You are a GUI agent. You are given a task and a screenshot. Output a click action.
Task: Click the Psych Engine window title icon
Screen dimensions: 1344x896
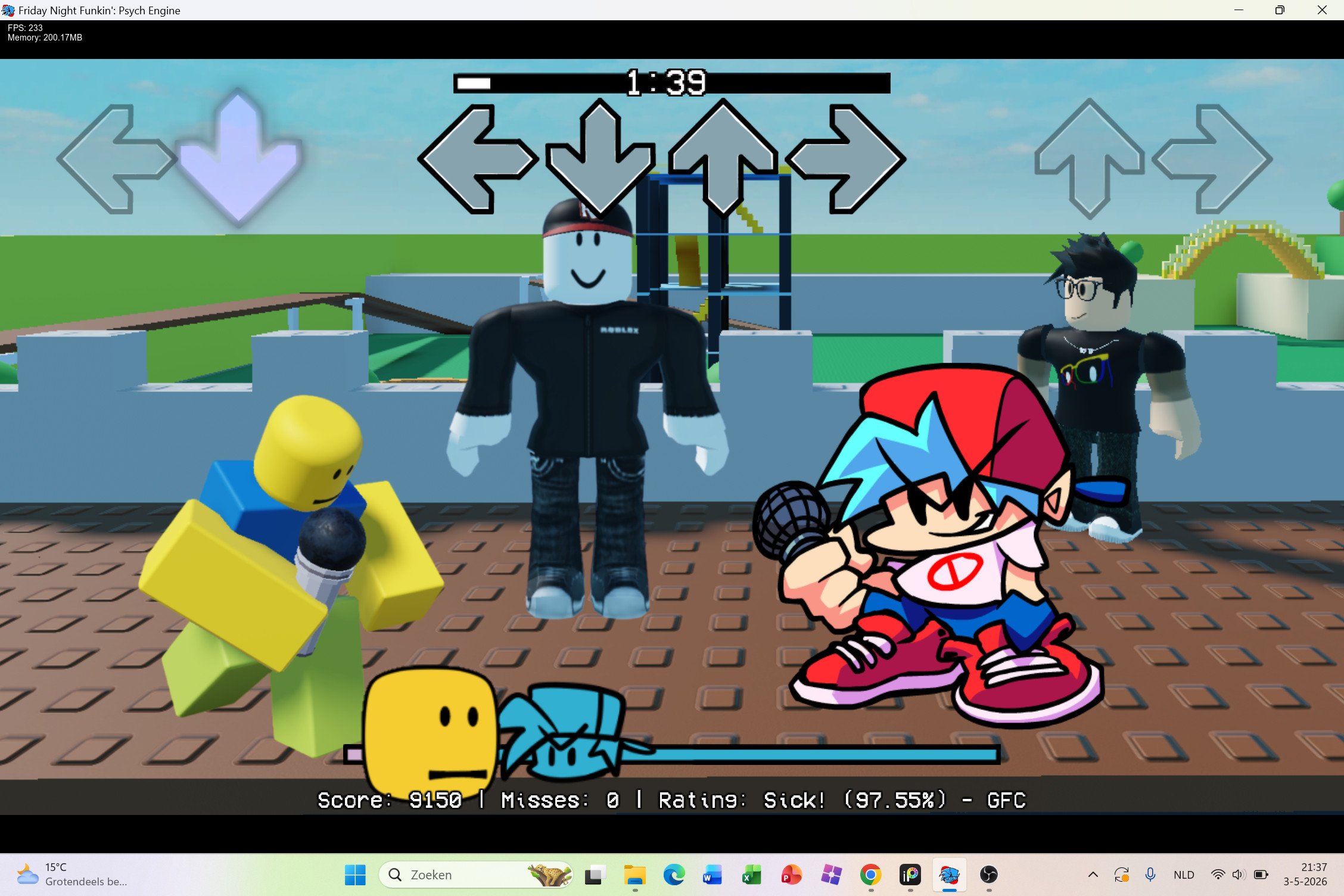(x=8, y=10)
